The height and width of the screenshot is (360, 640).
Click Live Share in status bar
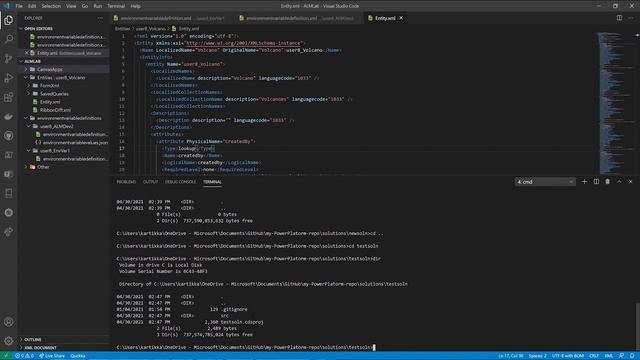tap(52, 356)
